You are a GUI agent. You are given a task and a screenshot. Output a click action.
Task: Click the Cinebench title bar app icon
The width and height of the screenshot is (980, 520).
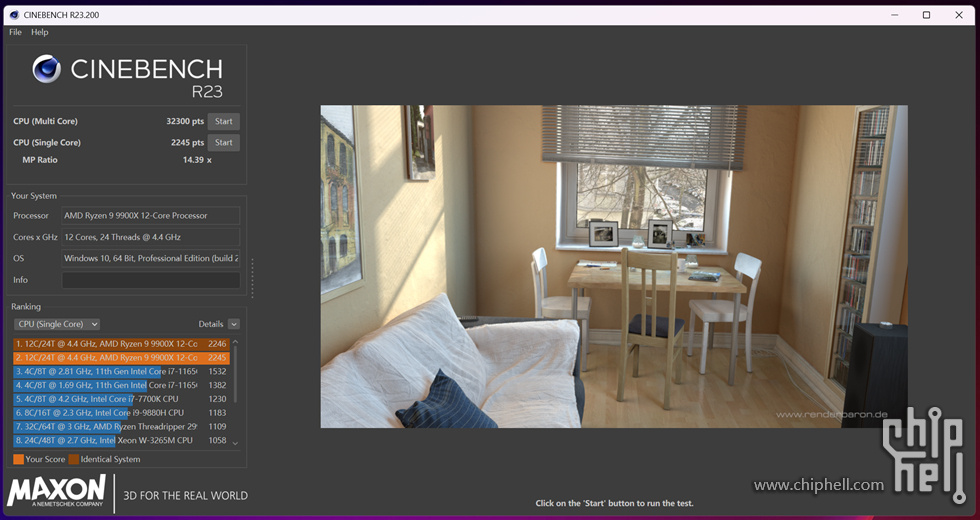13,15
